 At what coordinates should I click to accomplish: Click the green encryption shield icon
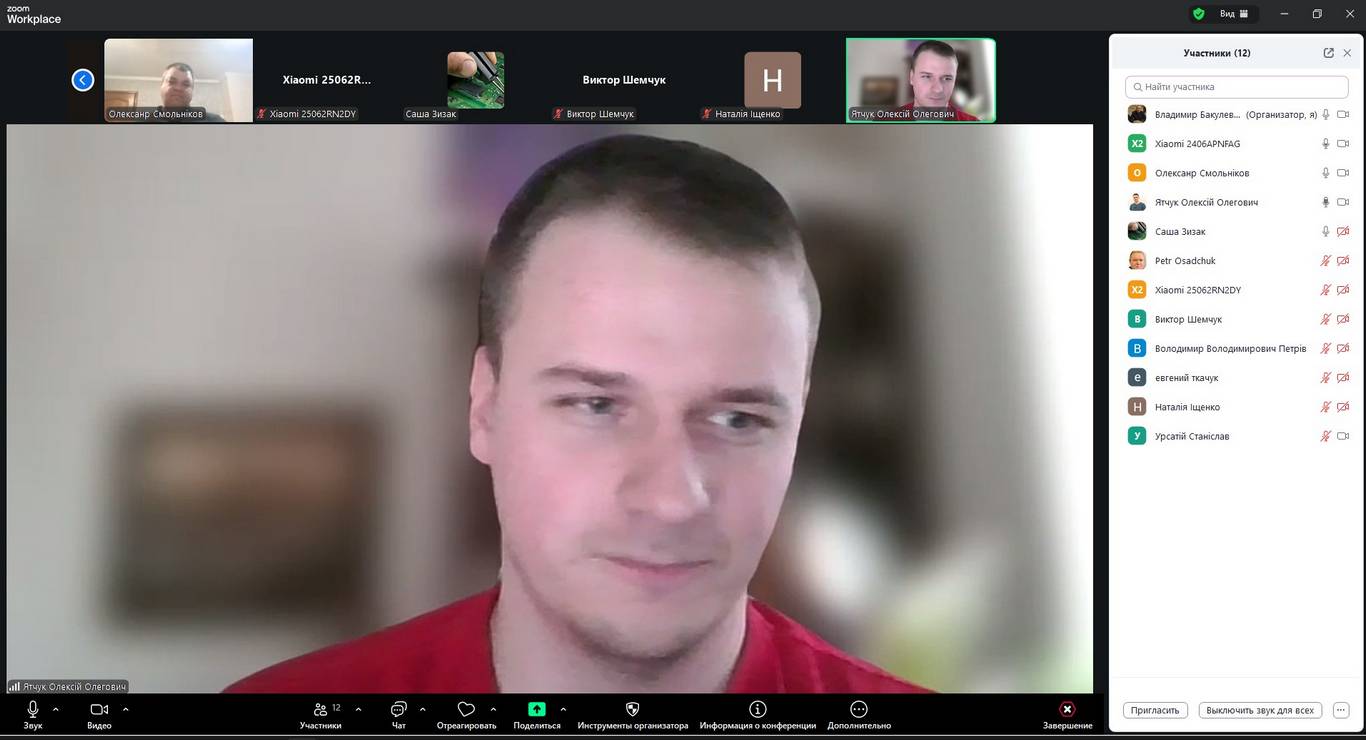pyautogui.click(x=1198, y=14)
